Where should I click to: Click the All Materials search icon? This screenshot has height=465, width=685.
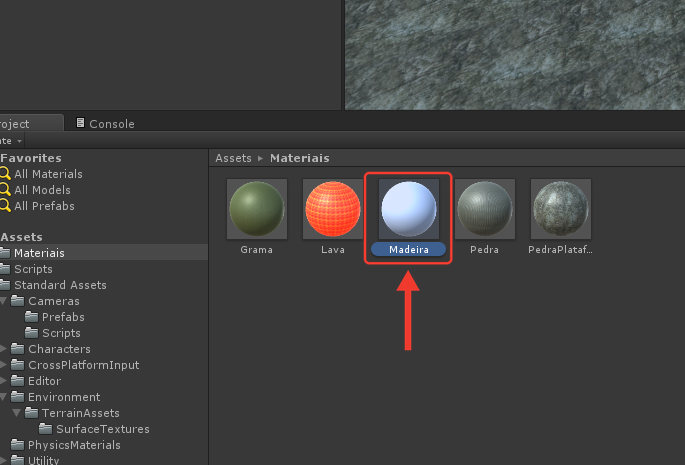pos(5,174)
